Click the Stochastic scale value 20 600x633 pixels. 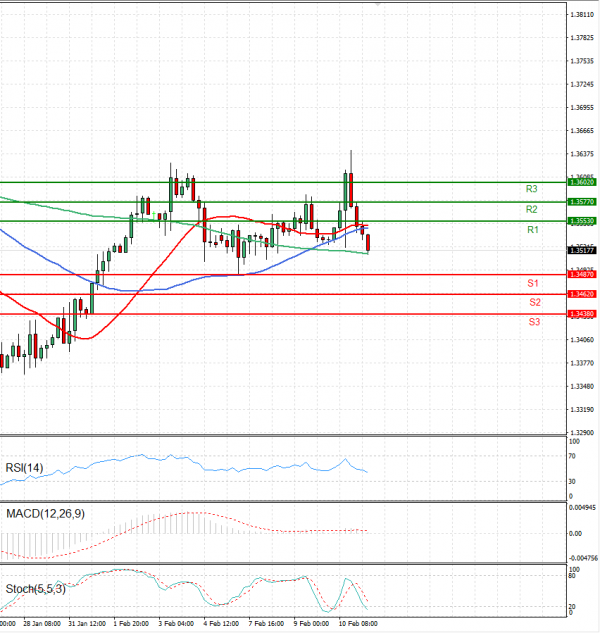pyautogui.click(x=572, y=607)
